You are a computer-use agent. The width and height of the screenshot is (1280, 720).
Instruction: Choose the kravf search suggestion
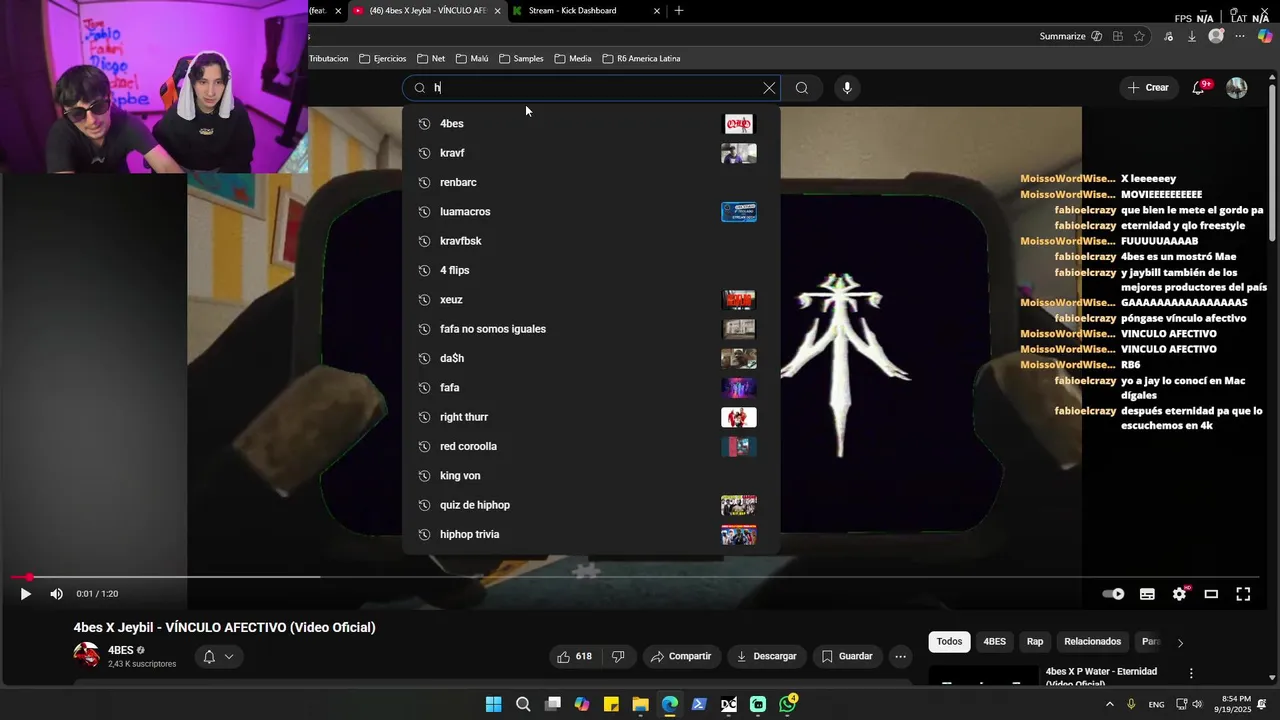[591, 153]
